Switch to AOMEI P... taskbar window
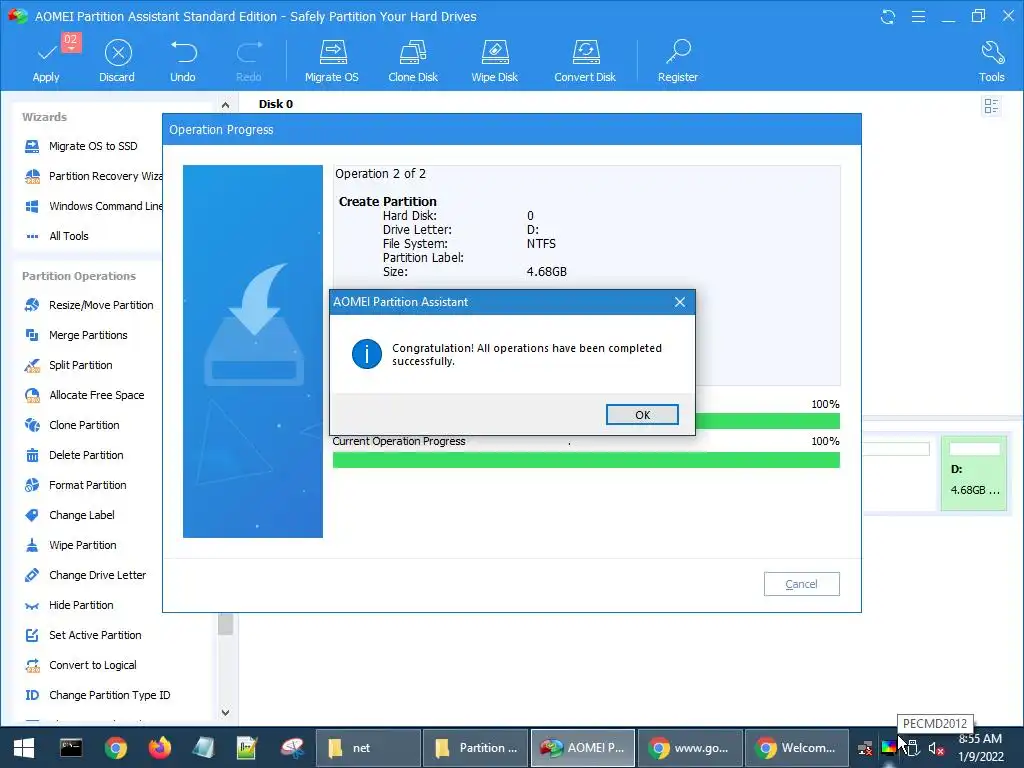This screenshot has width=1024, height=768. pyautogui.click(x=583, y=748)
